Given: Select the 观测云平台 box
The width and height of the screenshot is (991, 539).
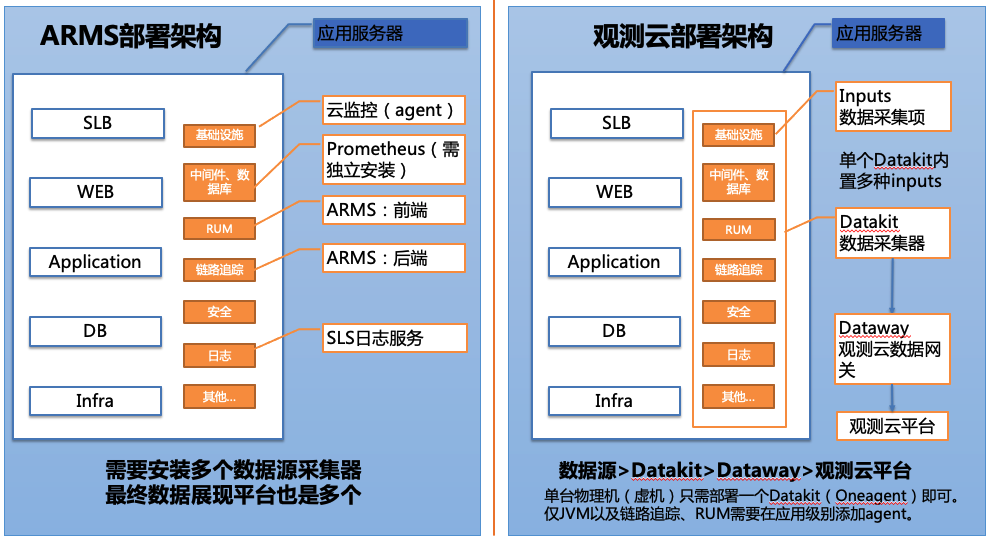Looking at the screenshot, I should [892, 427].
